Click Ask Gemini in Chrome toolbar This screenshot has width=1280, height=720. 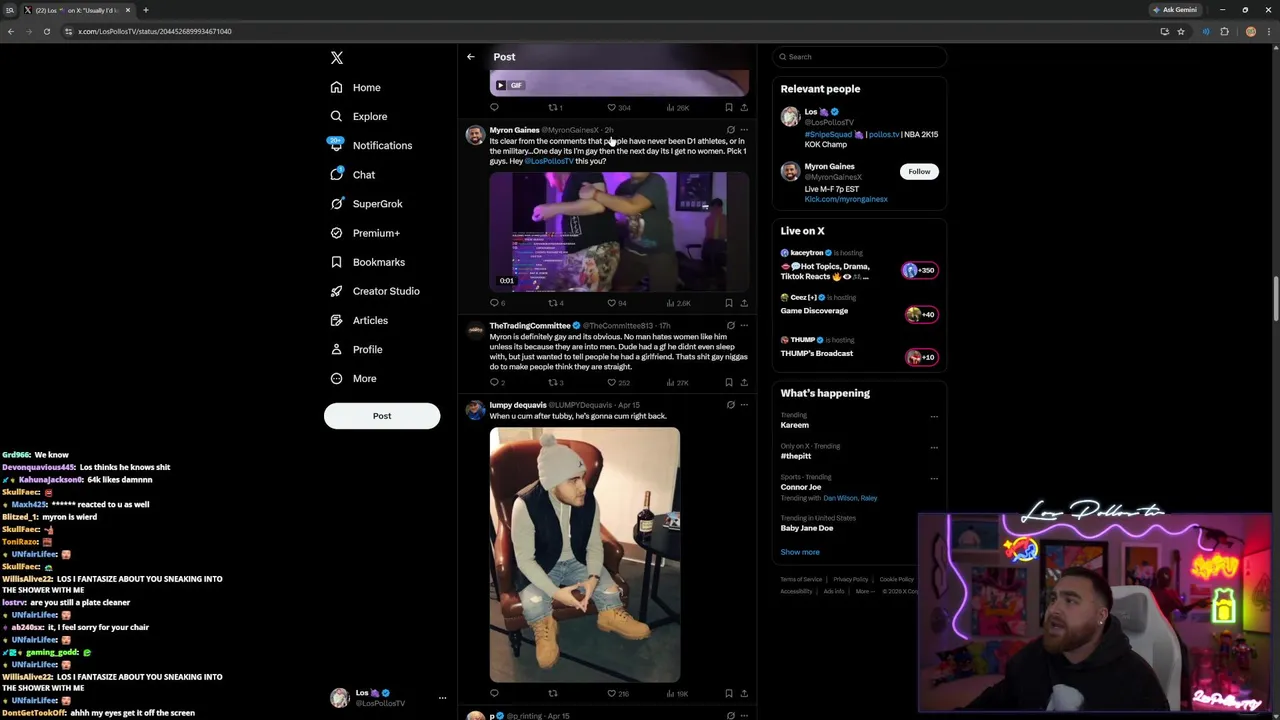click(1175, 10)
